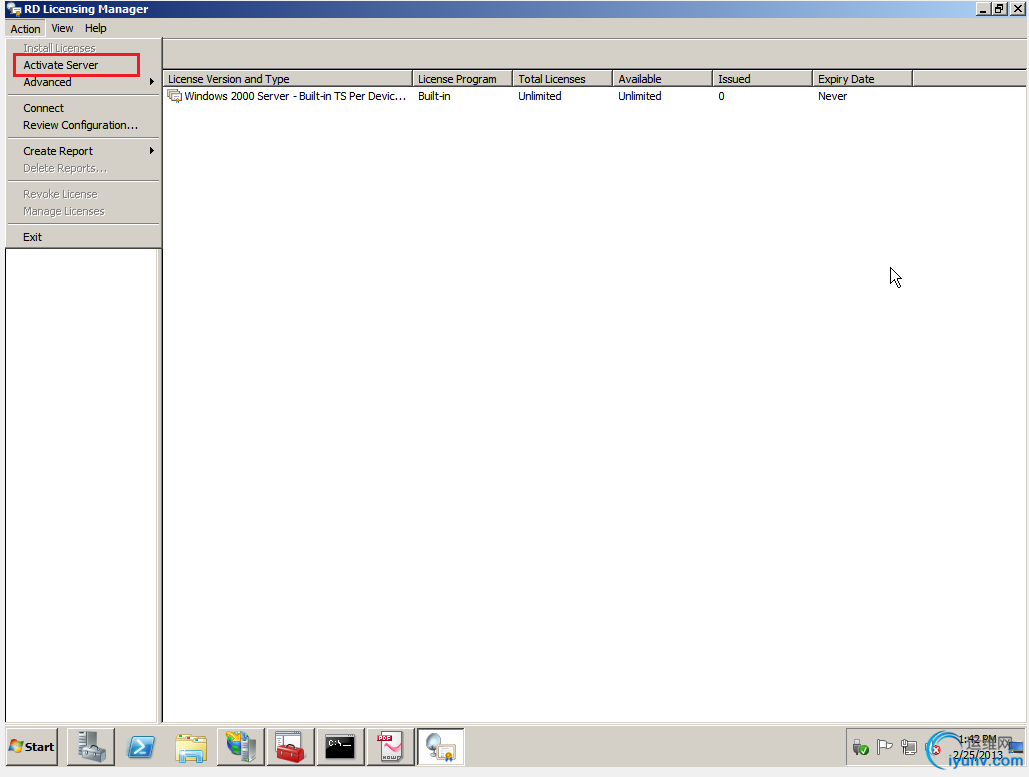The height and width of the screenshot is (777, 1029).
Task: Sort by License Version and Type column
Action: tap(288, 79)
